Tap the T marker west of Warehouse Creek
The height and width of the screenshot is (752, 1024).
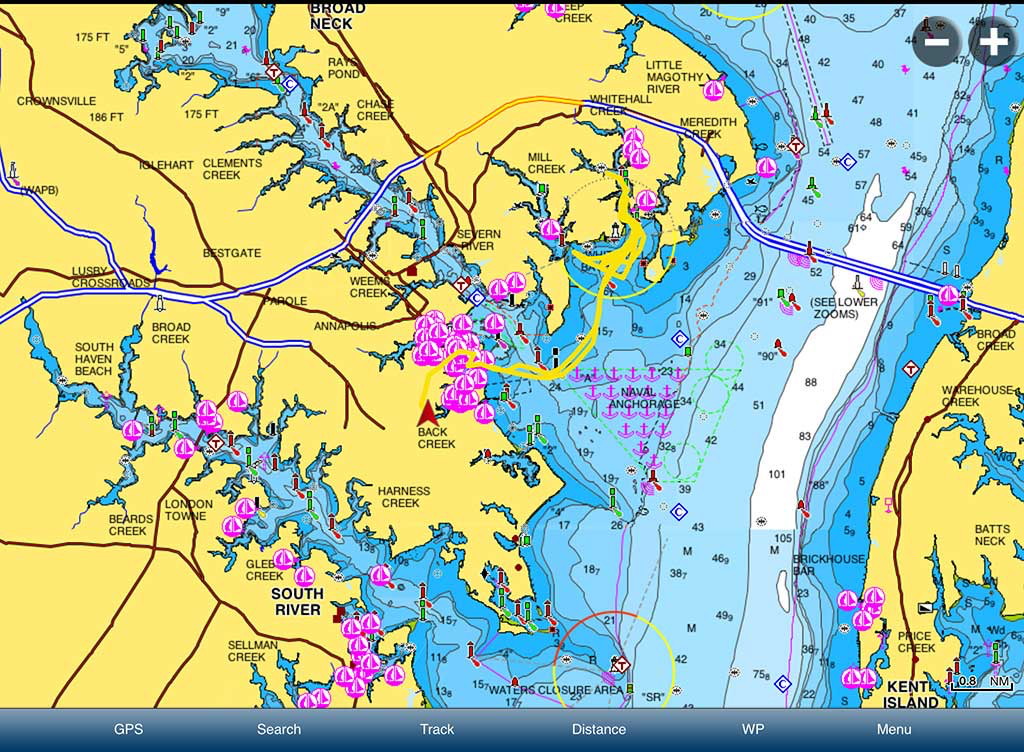pyautogui.click(x=910, y=370)
